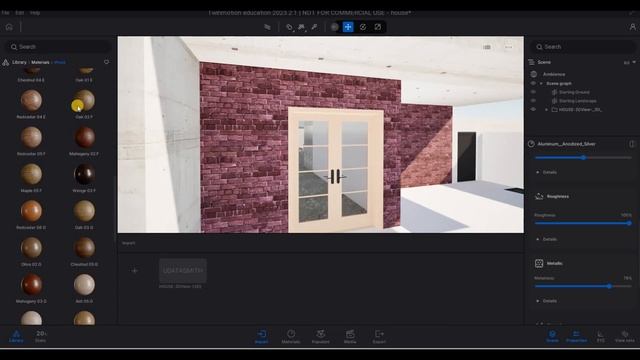Image resolution: width=640 pixels, height=360 pixels.
Task: Click the Scene panel Search field
Action: point(582,47)
